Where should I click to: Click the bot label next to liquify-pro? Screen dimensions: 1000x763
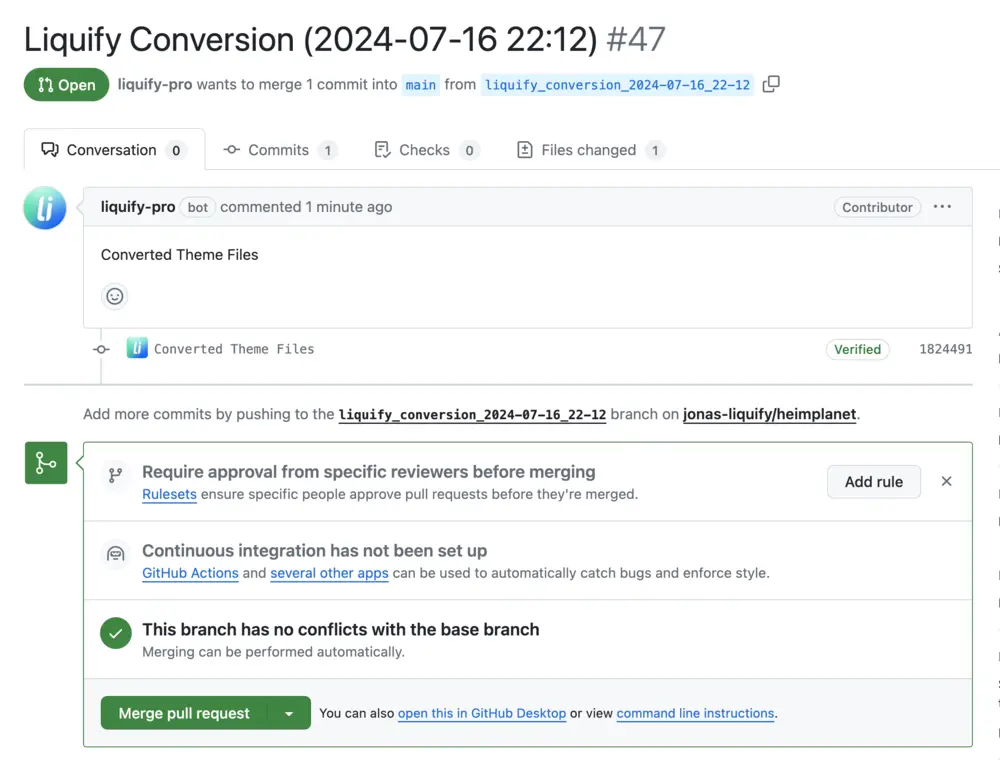pyautogui.click(x=198, y=207)
